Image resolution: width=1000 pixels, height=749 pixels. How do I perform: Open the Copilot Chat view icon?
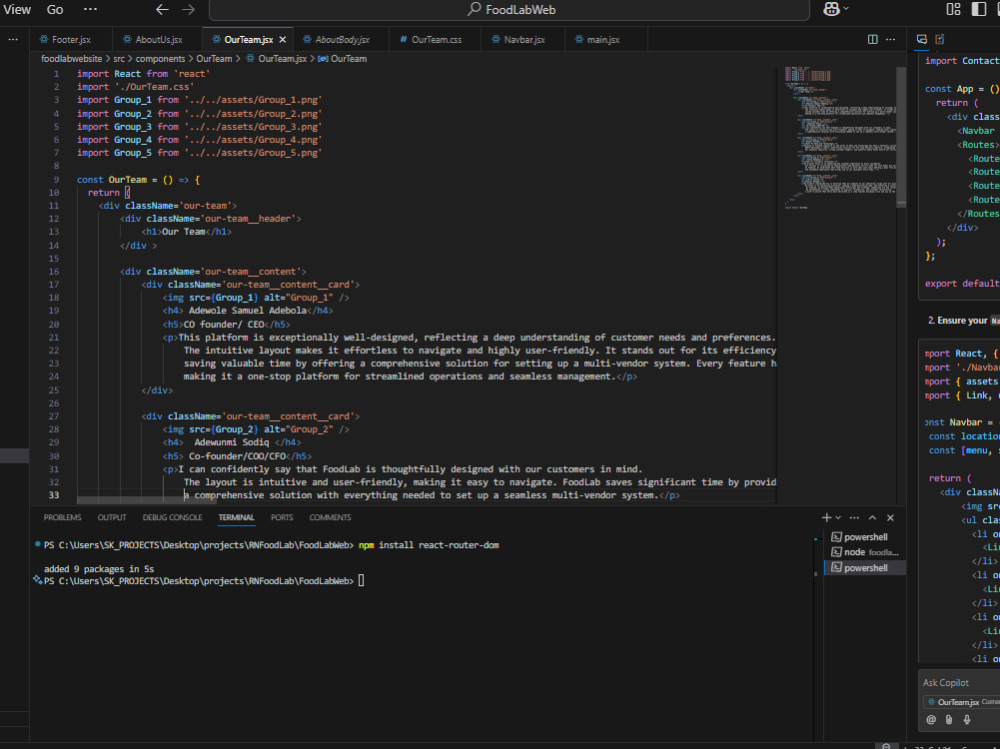922,40
